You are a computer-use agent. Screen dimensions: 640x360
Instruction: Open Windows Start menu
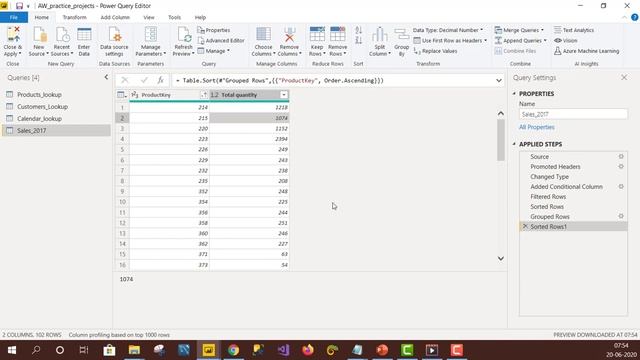(12, 350)
